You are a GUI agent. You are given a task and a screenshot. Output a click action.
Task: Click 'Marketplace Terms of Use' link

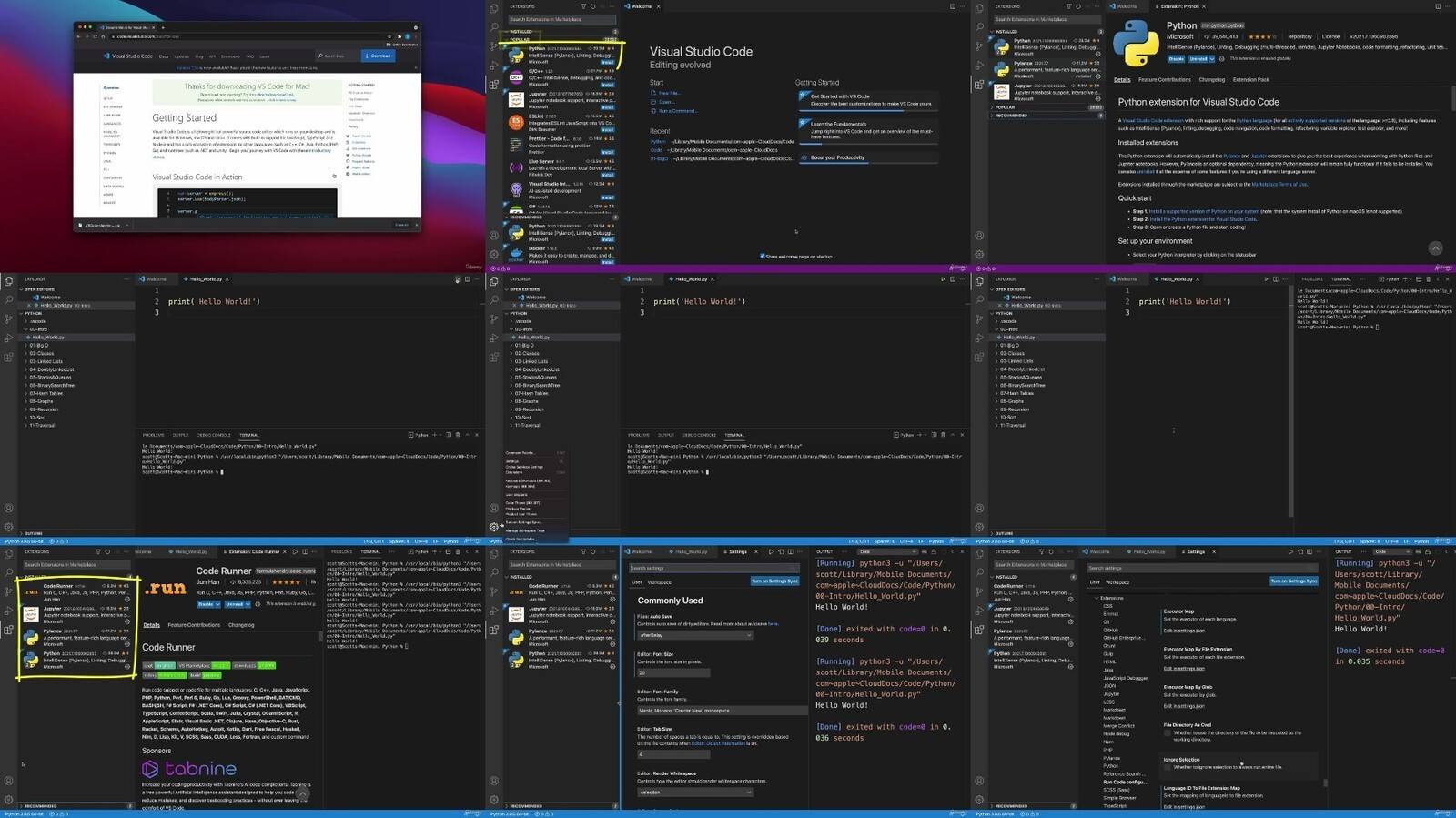pos(1279,185)
